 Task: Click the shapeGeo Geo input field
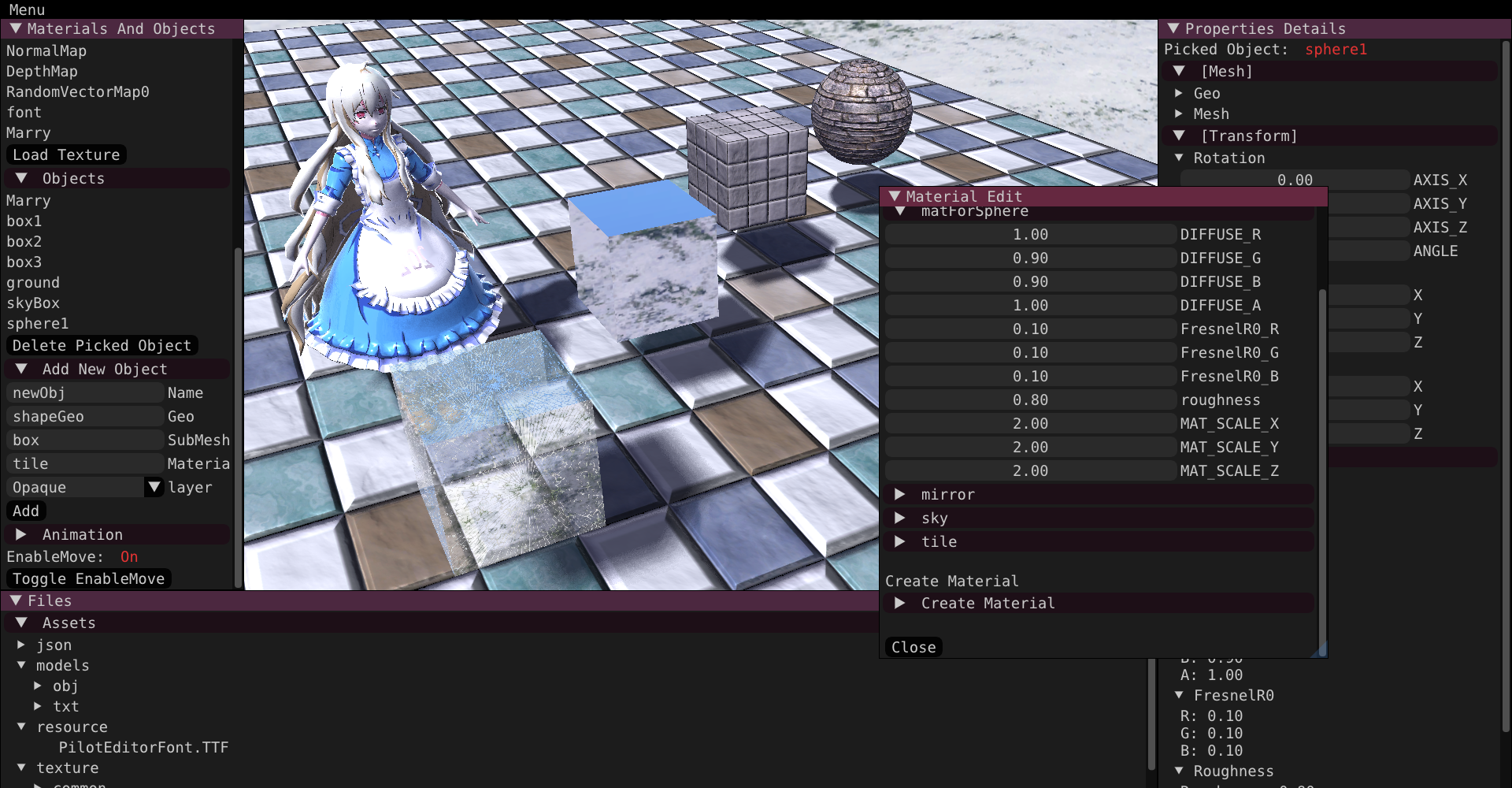click(85, 416)
